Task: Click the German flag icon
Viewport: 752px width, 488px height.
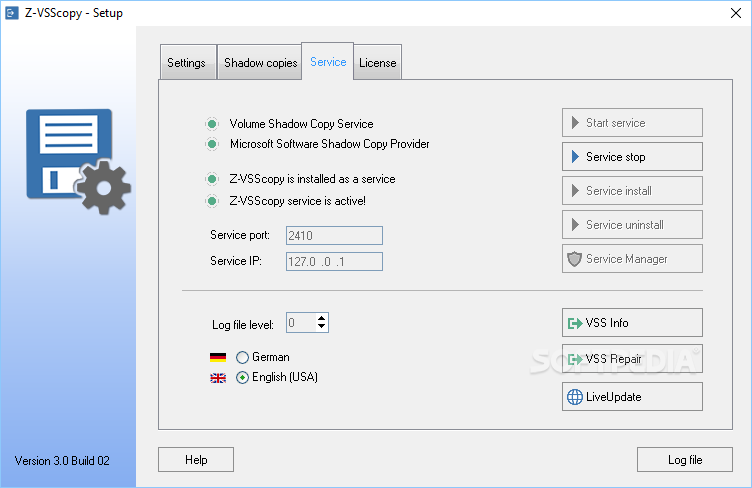Action: pyautogui.click(x=218, y=357)
